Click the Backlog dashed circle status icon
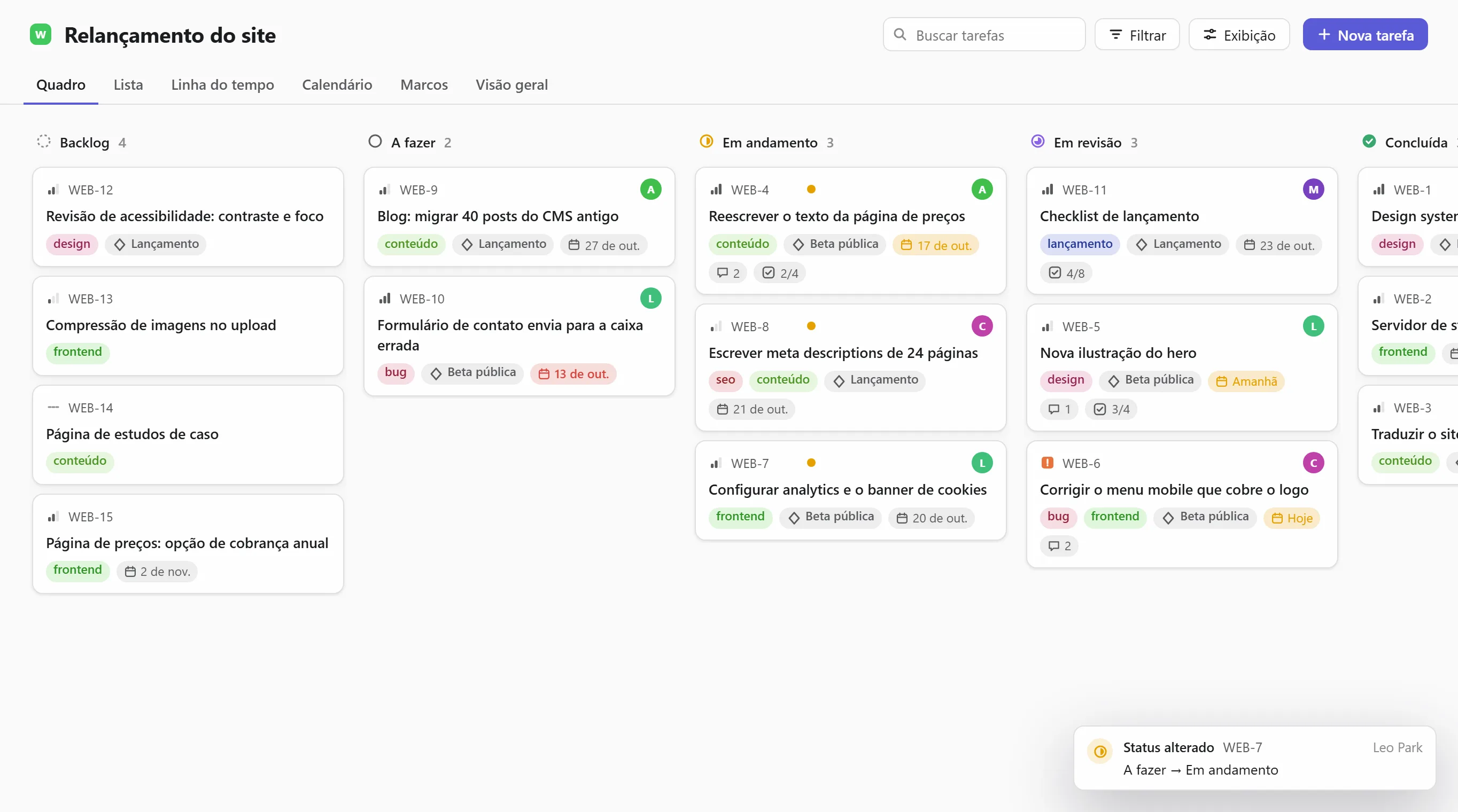Viewport: 1458px width, 812px height. 44,142
